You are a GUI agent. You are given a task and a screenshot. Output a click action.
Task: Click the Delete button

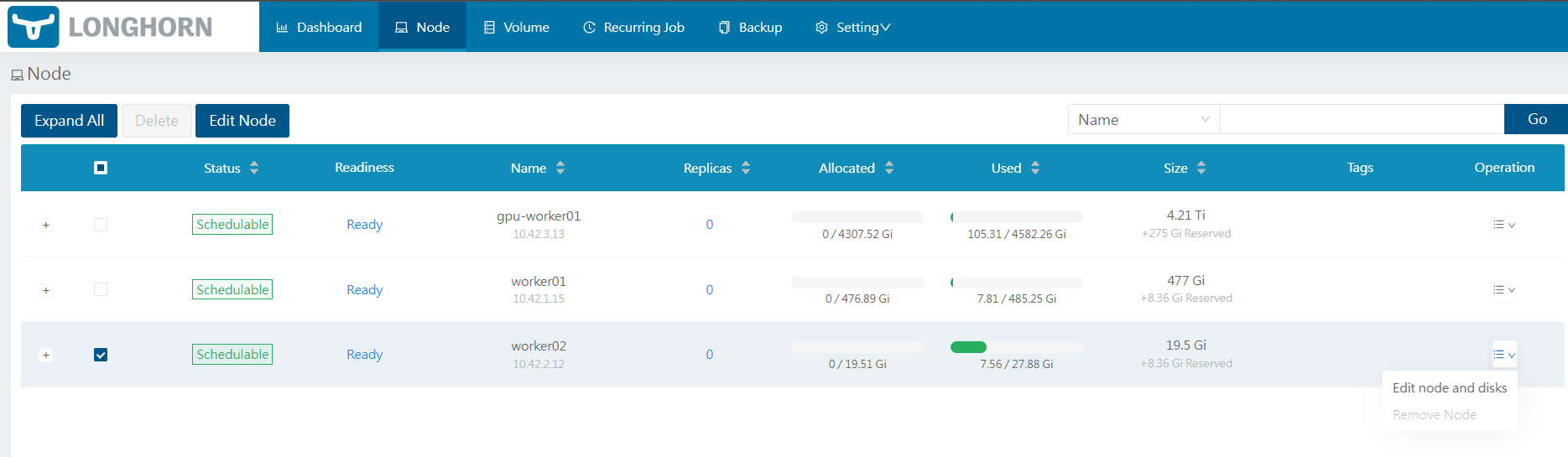(x=157, y=121)
